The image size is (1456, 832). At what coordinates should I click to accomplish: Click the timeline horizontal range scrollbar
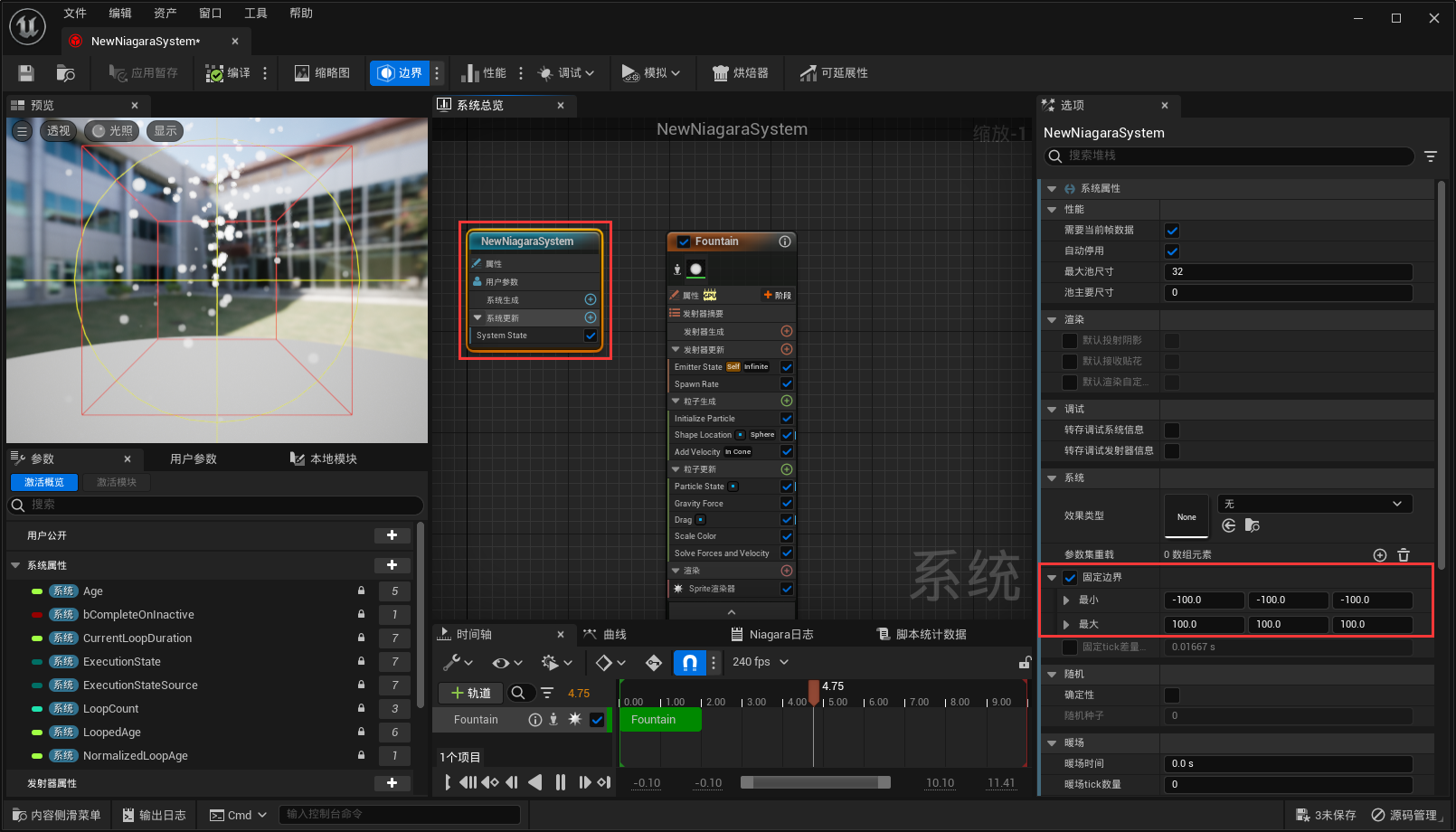[x=816, y=782]
